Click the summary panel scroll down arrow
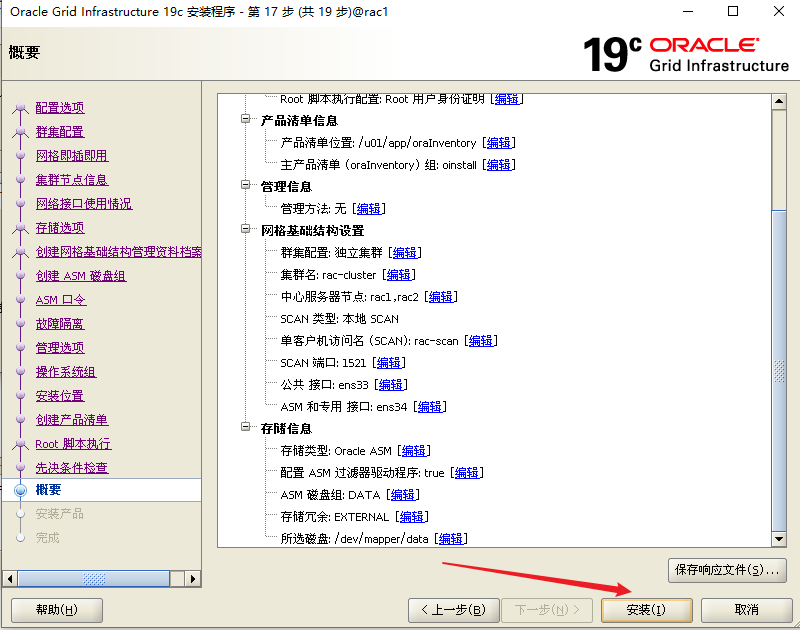The height and width of the screenshot is (630, 800). click(780, 540)
